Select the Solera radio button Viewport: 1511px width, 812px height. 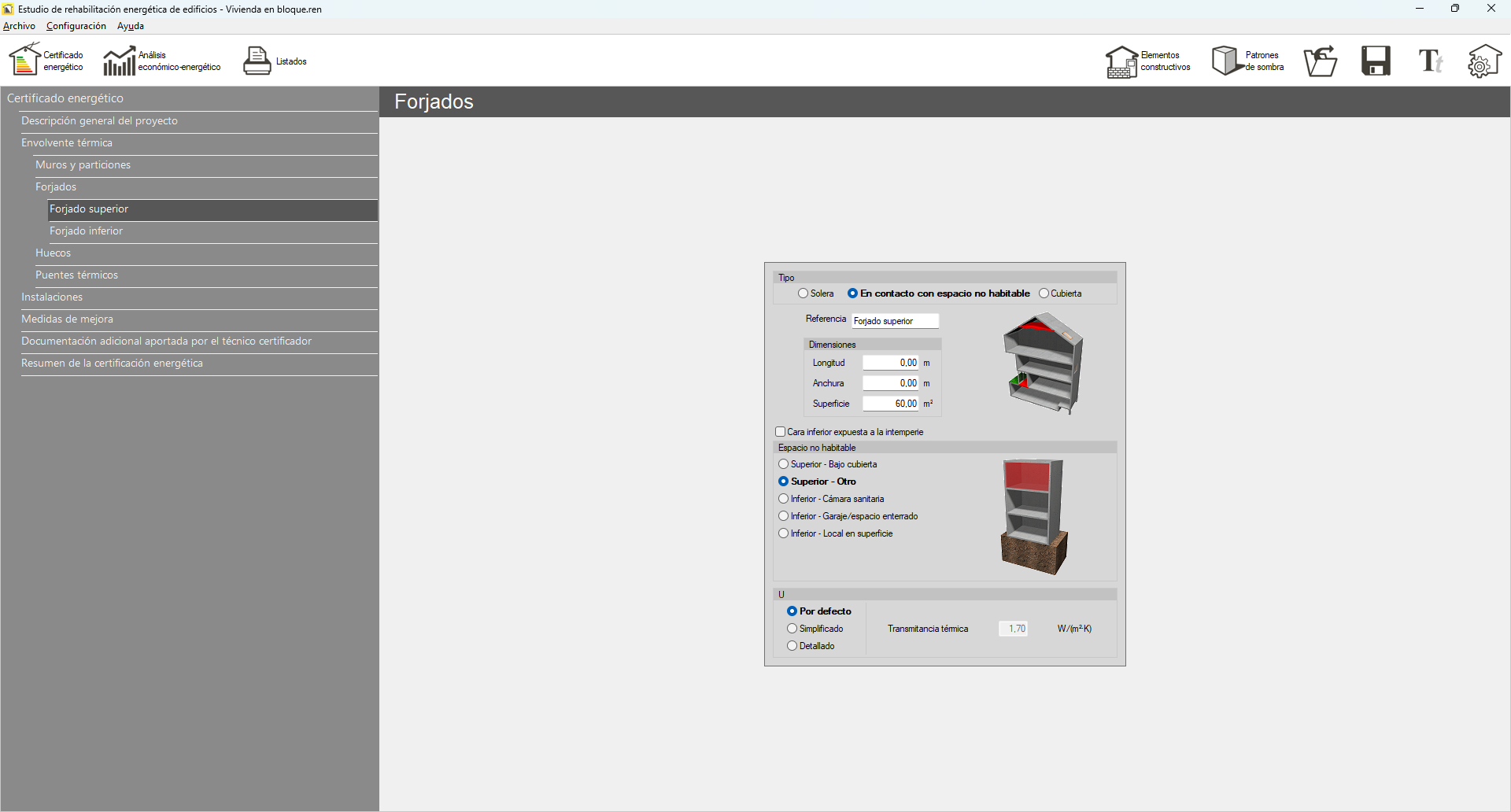[x=803, y=293]
